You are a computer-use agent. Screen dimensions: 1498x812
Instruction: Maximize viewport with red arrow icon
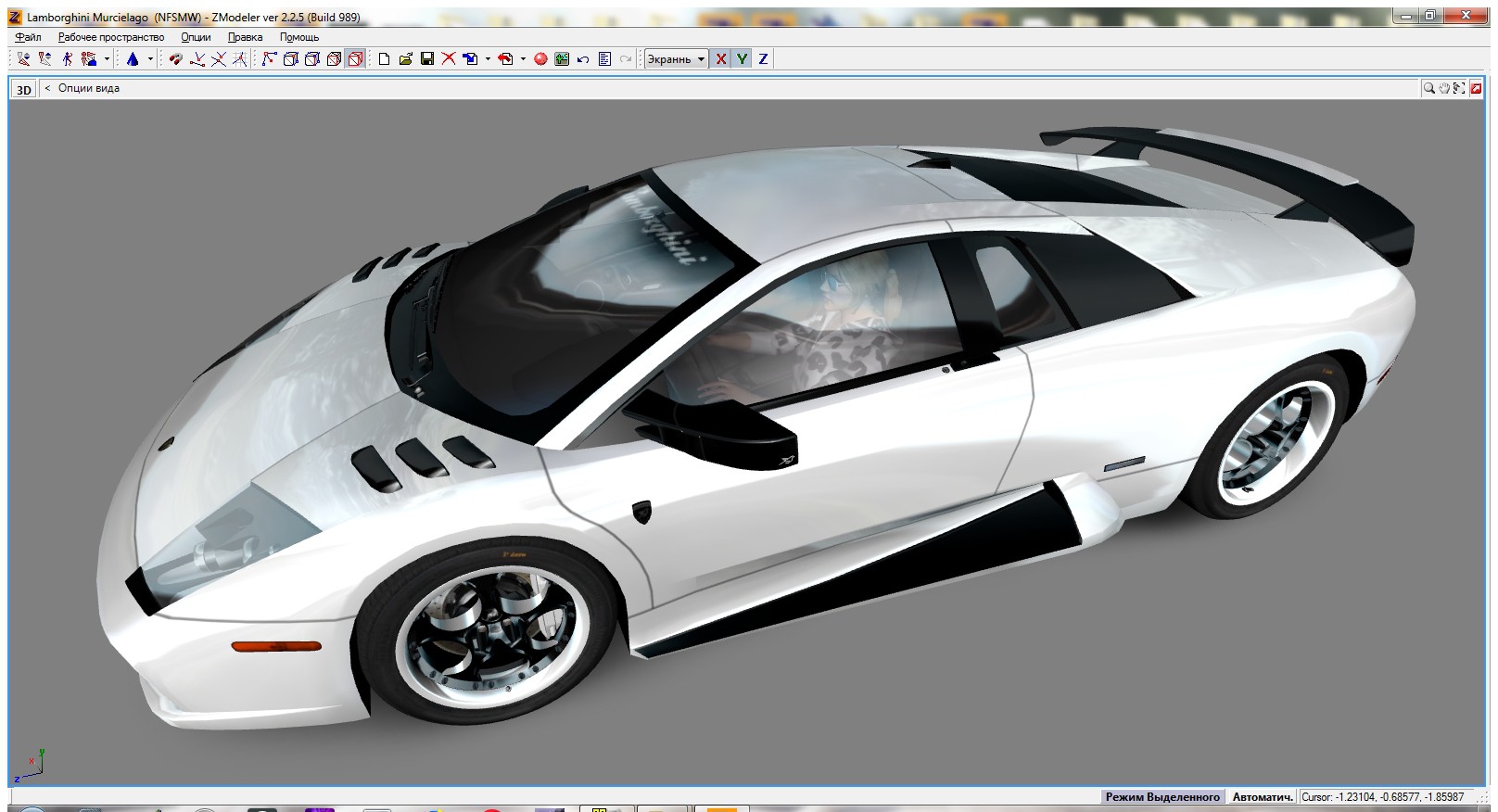click(1476, 88)
